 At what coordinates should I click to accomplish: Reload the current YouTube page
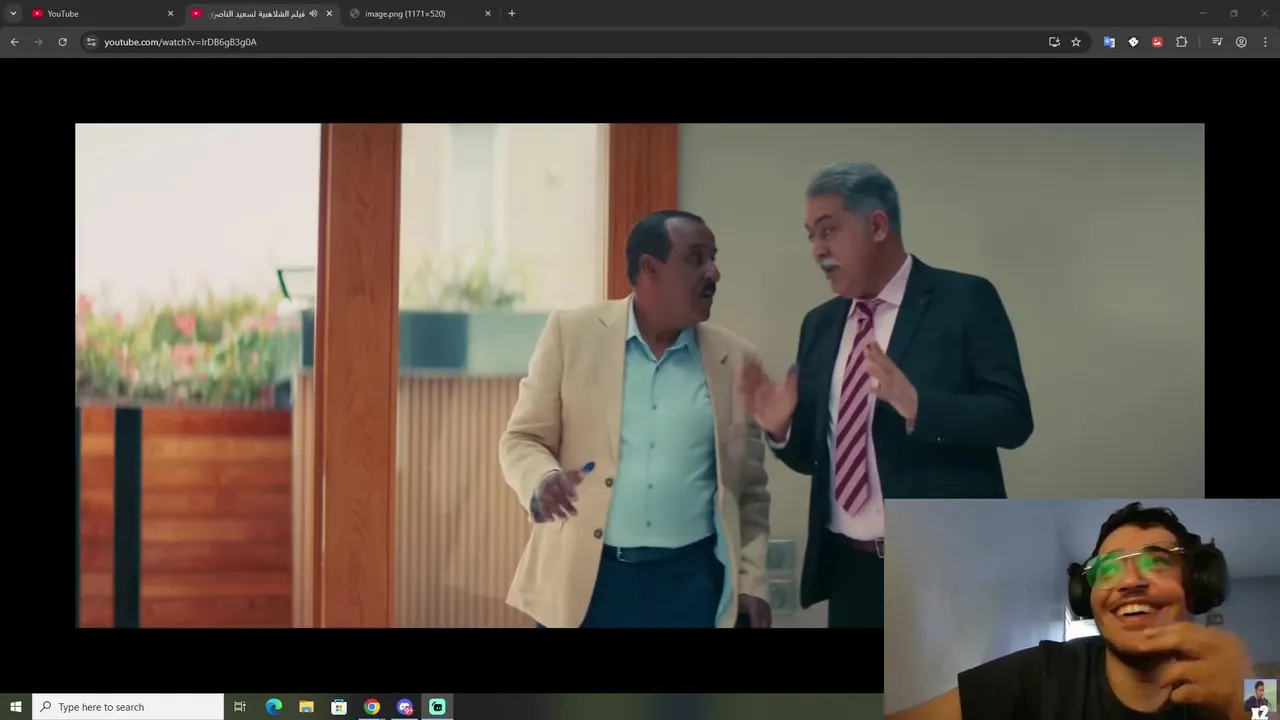tap(62, 42)
